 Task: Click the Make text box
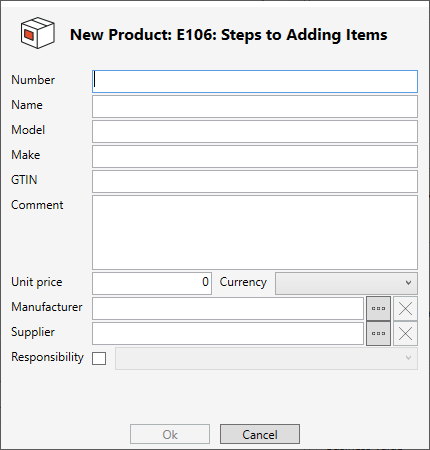(255, 156)
